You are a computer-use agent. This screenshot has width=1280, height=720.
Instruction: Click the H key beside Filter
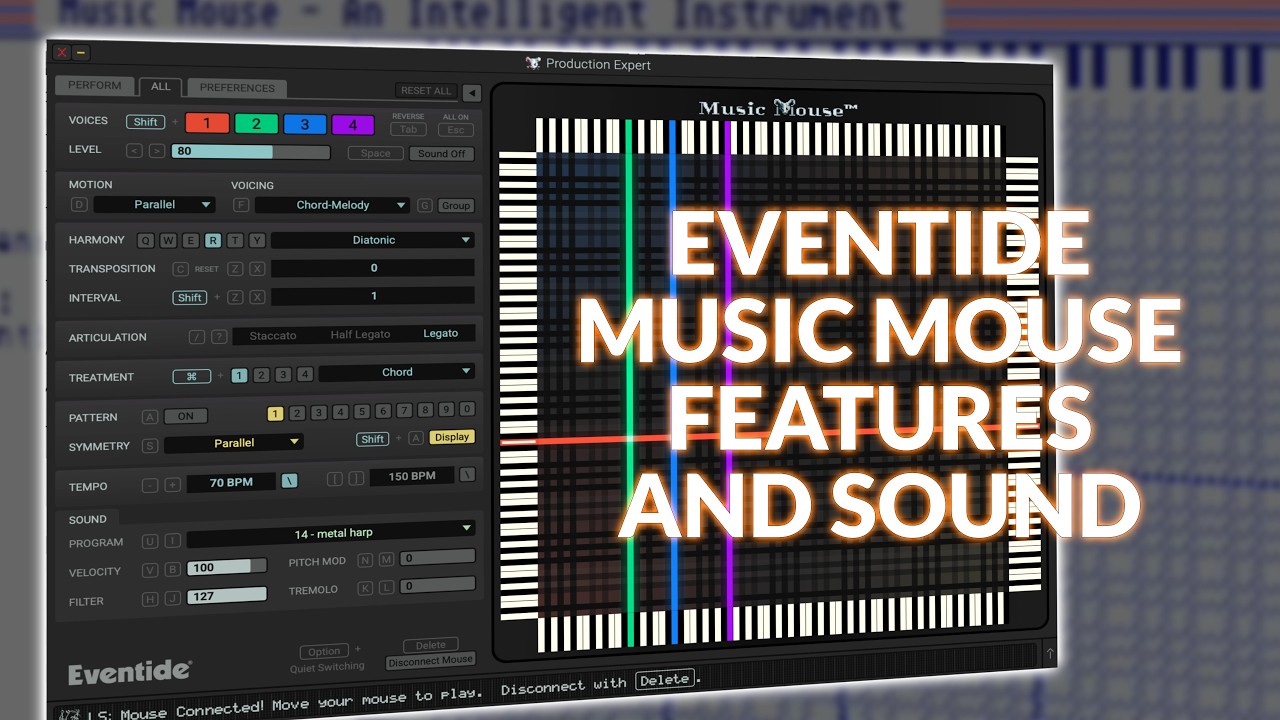(150, 600)
